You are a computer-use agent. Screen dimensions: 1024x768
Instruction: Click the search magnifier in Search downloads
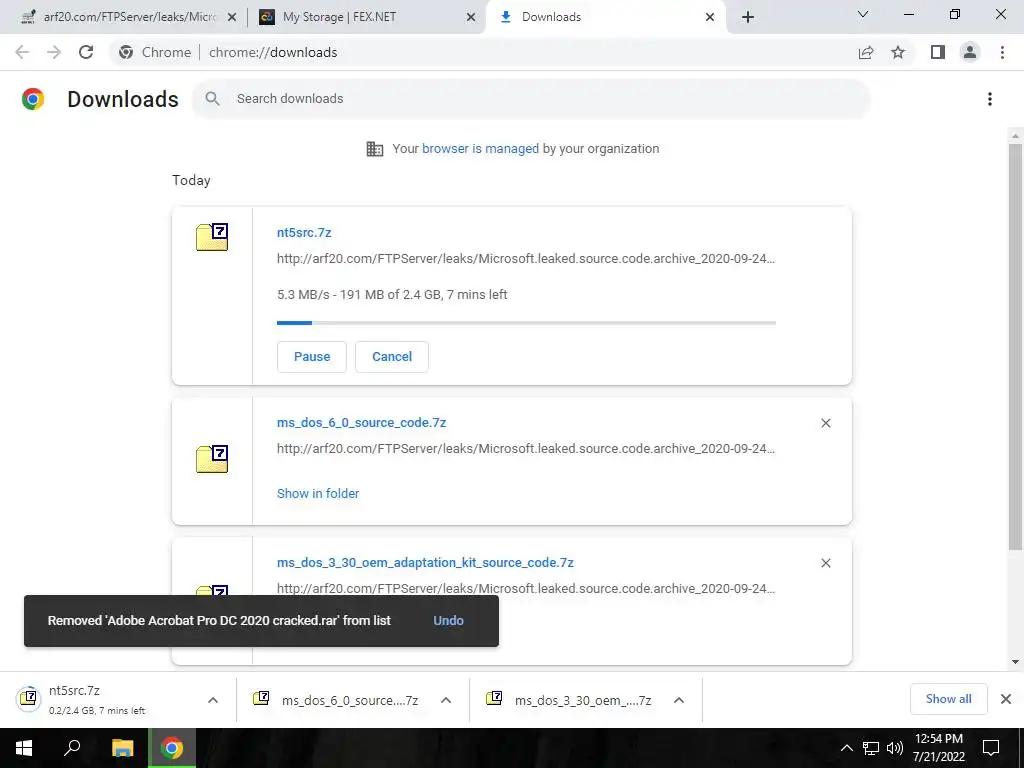[212, 99]
